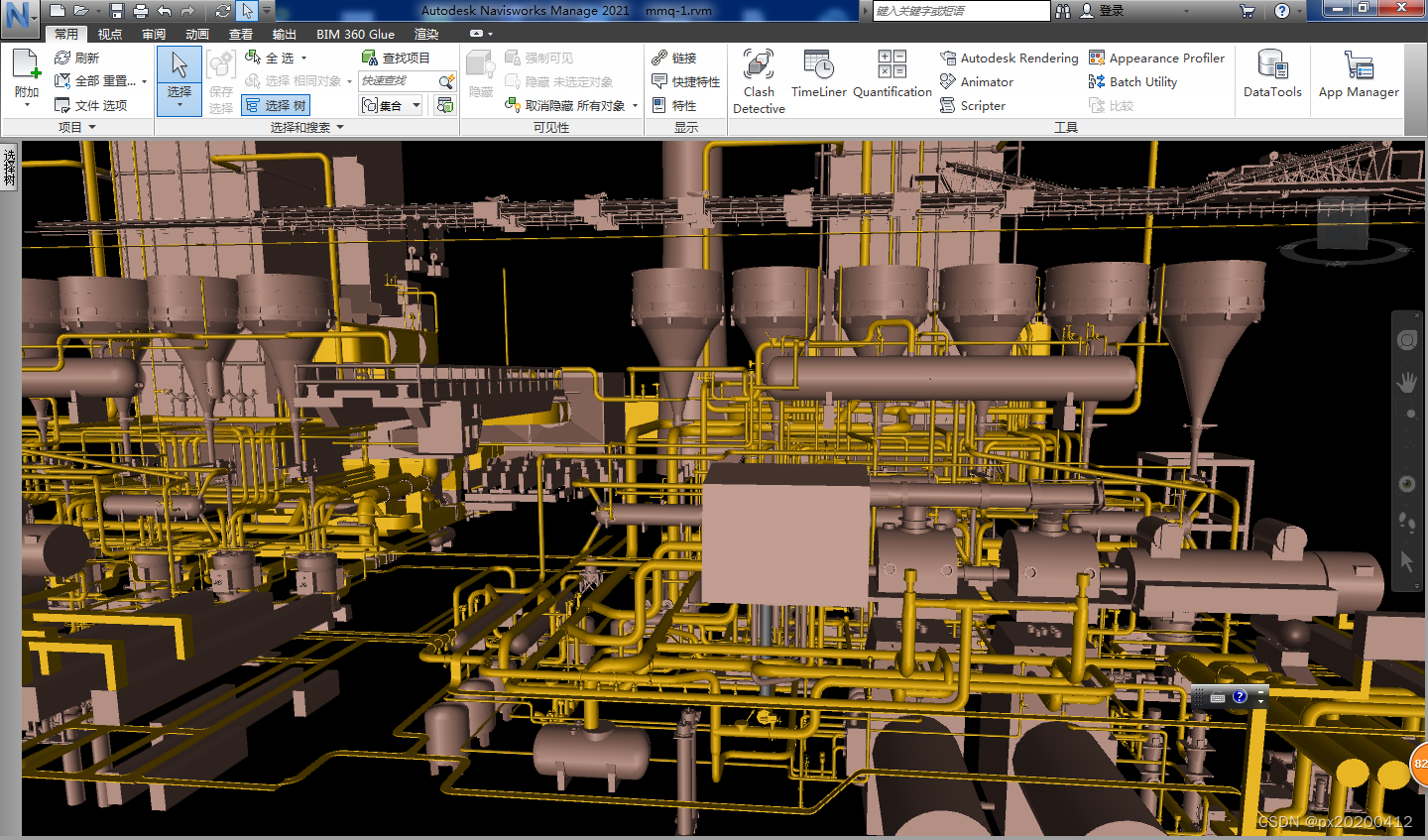This screenshot has width=1428, height=840.
Task: Toggle the manage sets window icon
Action: tap(445, 105)
